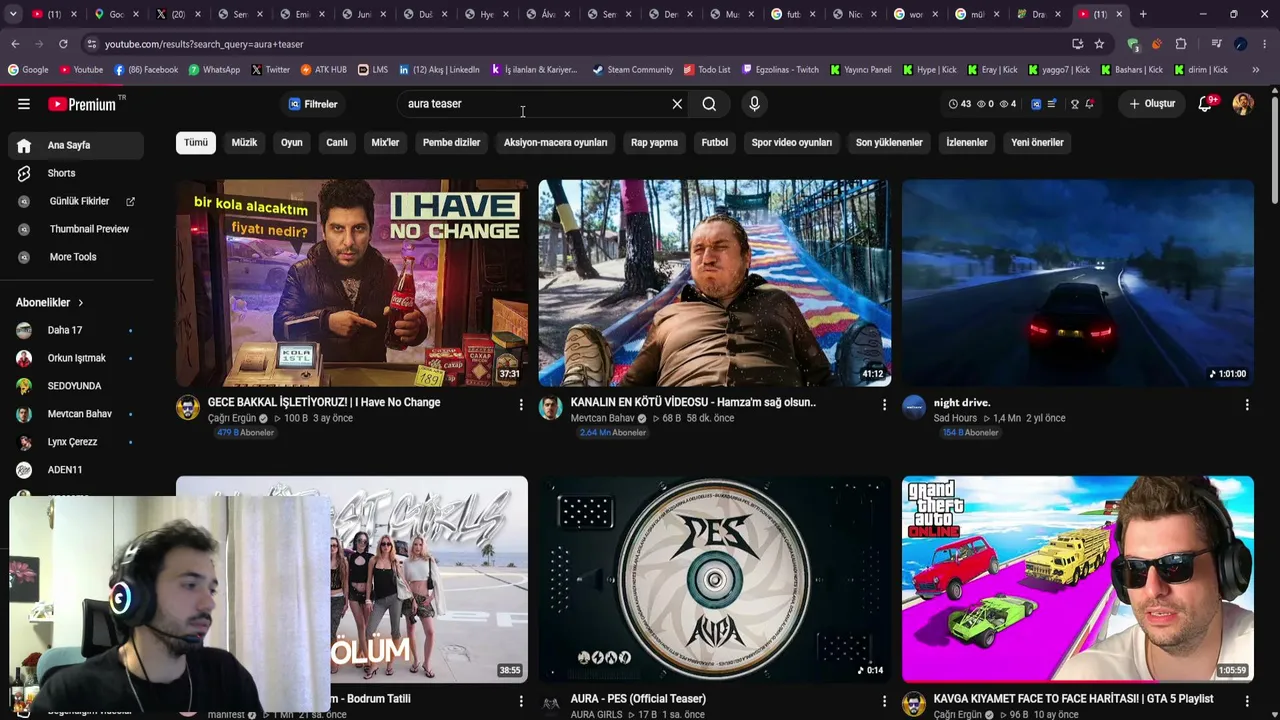Select the Aksiyon-macera oyunları chip

point(555,142)
